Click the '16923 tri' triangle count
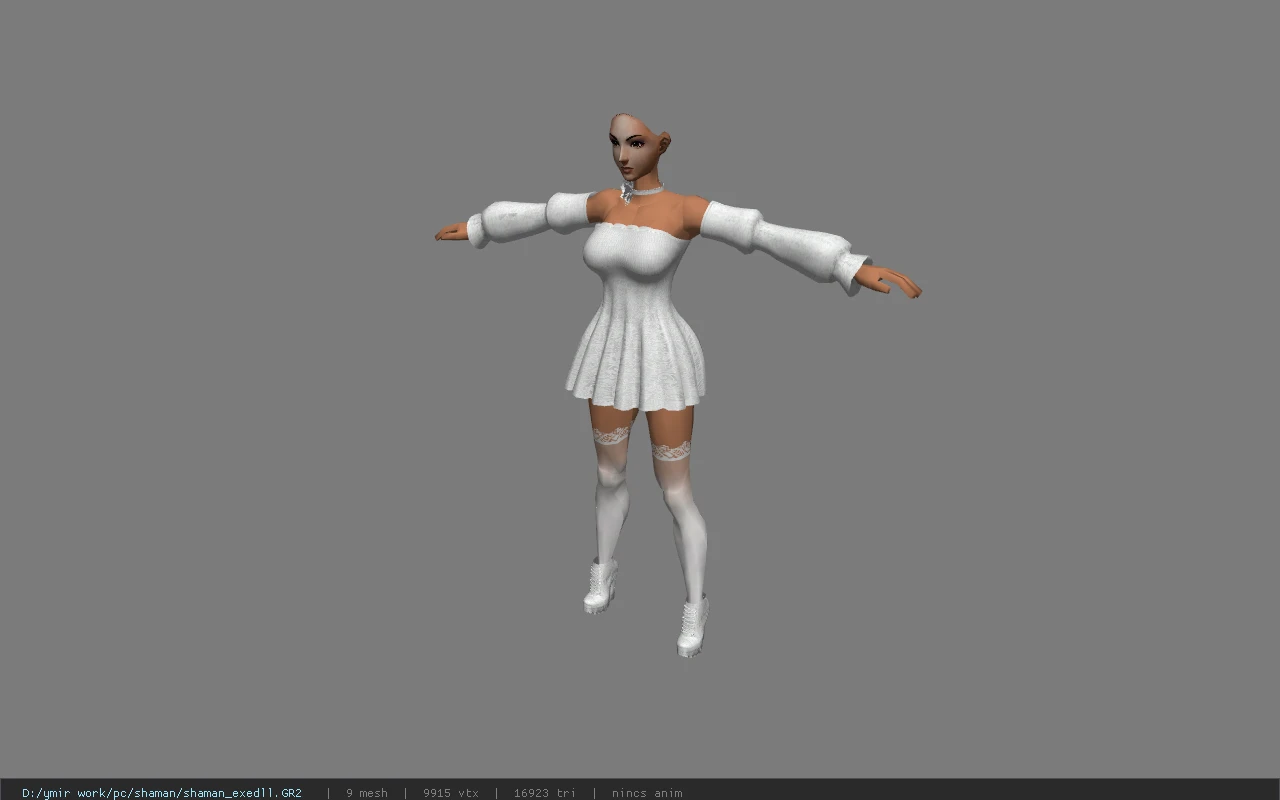The width and height of the screenshot is (1280, 800). pos(545,793)
